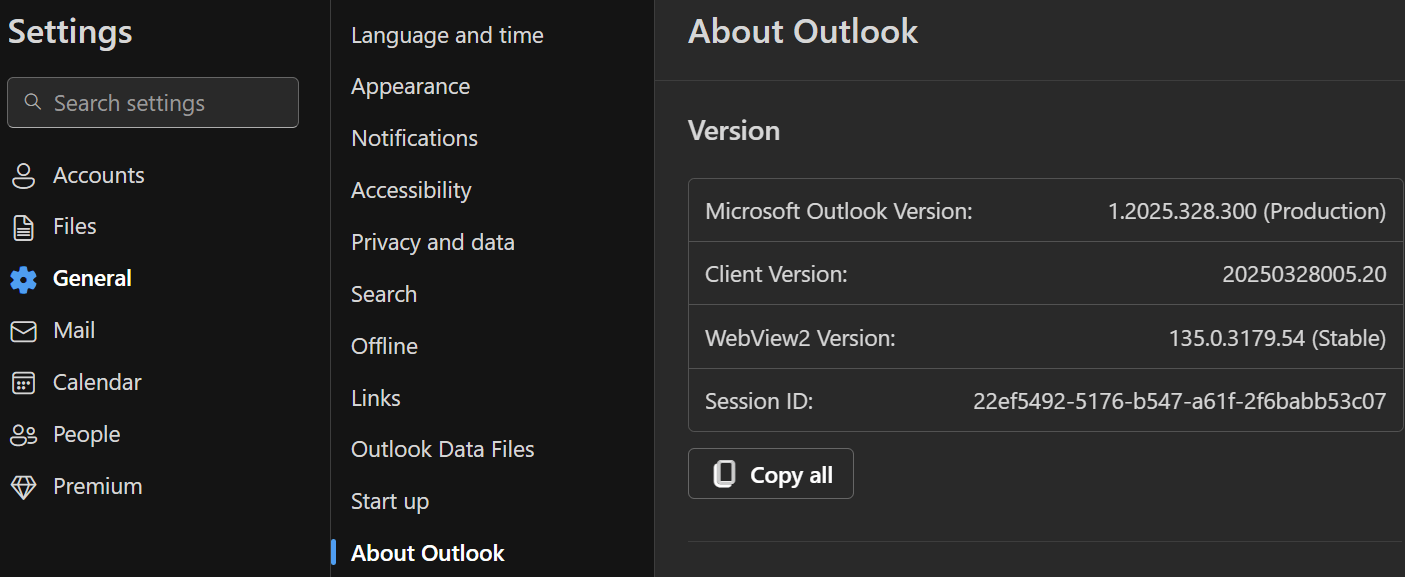
Task: Select the About Outlook page
Action: coord(428,553)
